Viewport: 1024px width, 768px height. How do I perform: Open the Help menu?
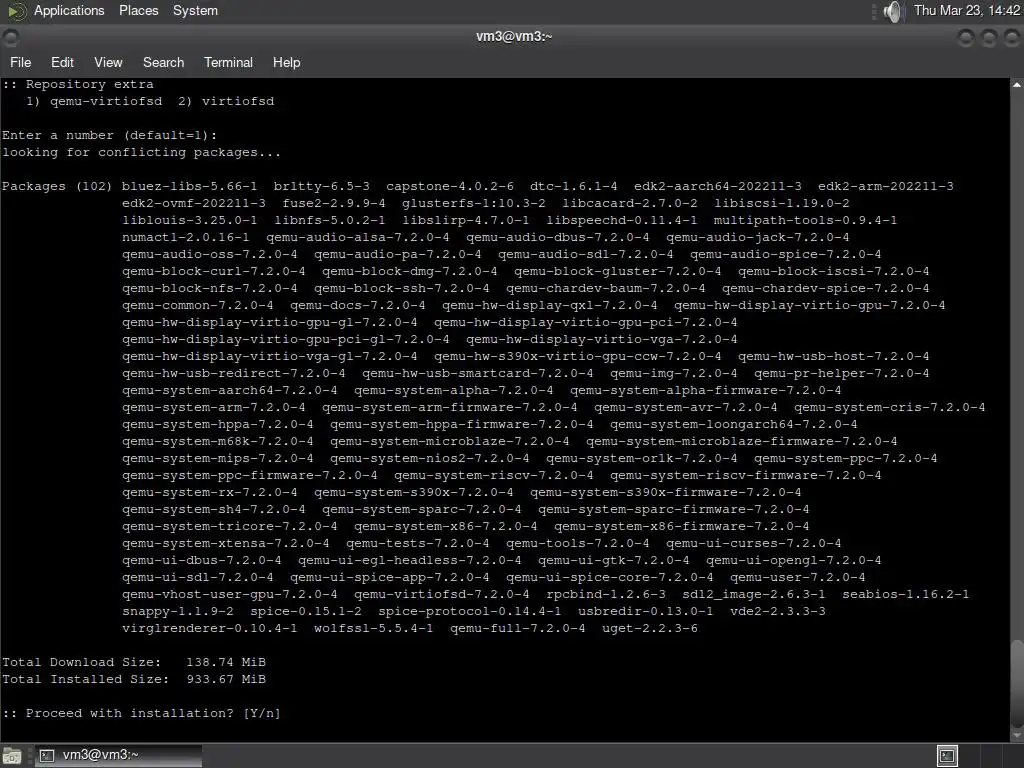286,63
